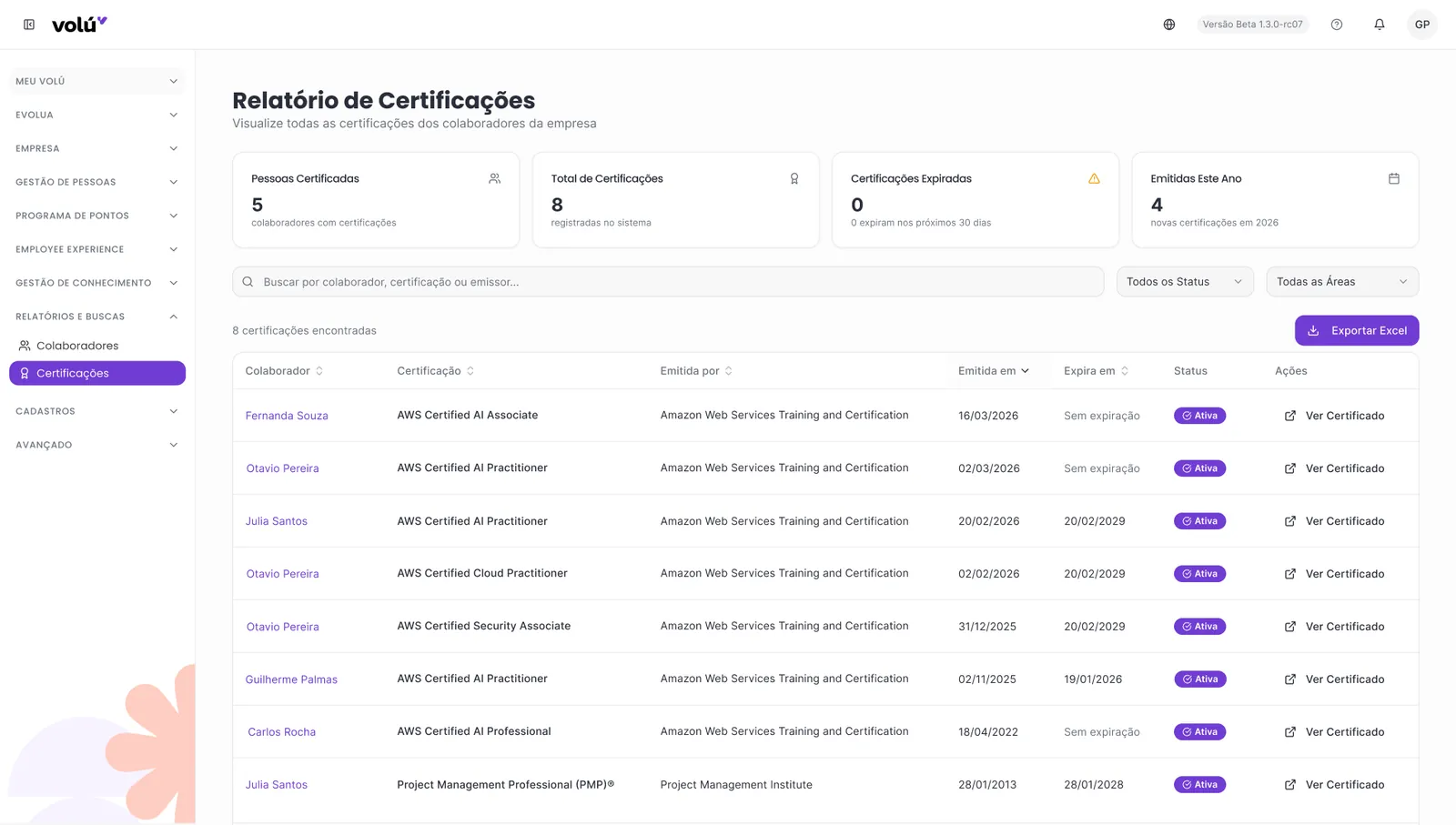Click people icon on Pessoas Certificadas card
Image resolution: width=1456 pixels, height=825 pixels.
[x=494, y=178]
